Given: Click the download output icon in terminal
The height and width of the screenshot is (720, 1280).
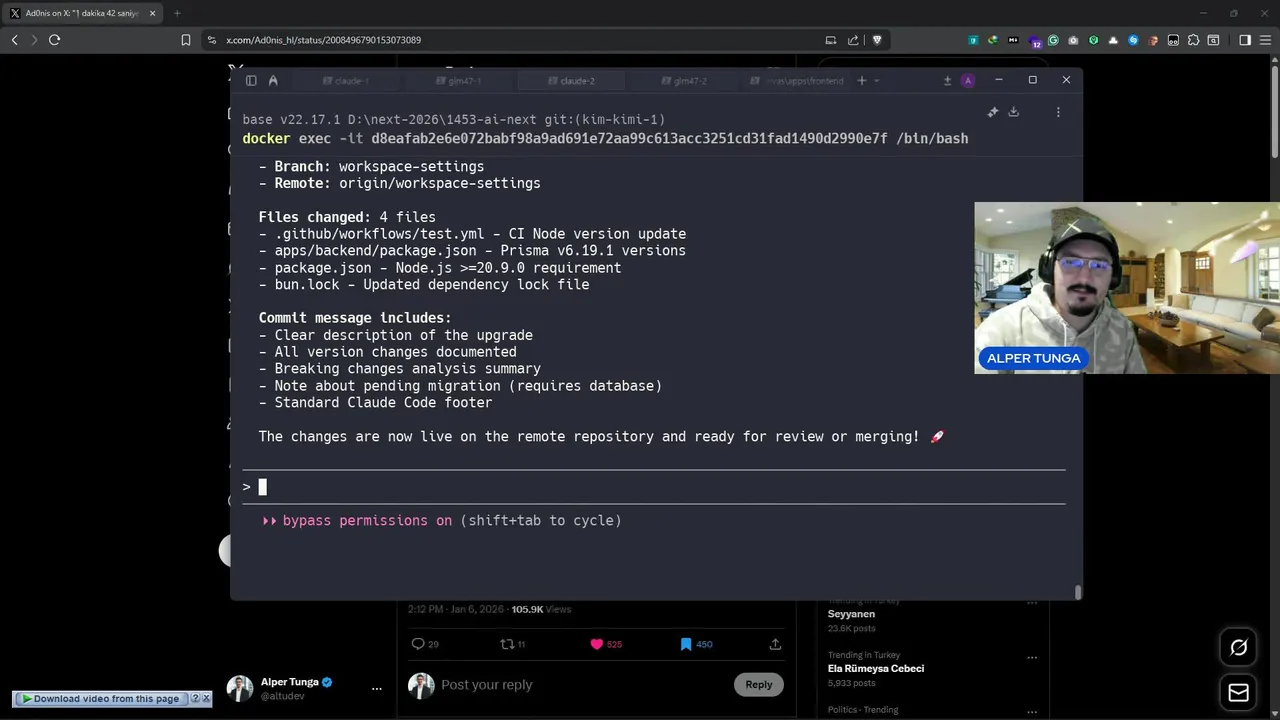Looking at the screenshot, I should click(x=1013, y=112).
